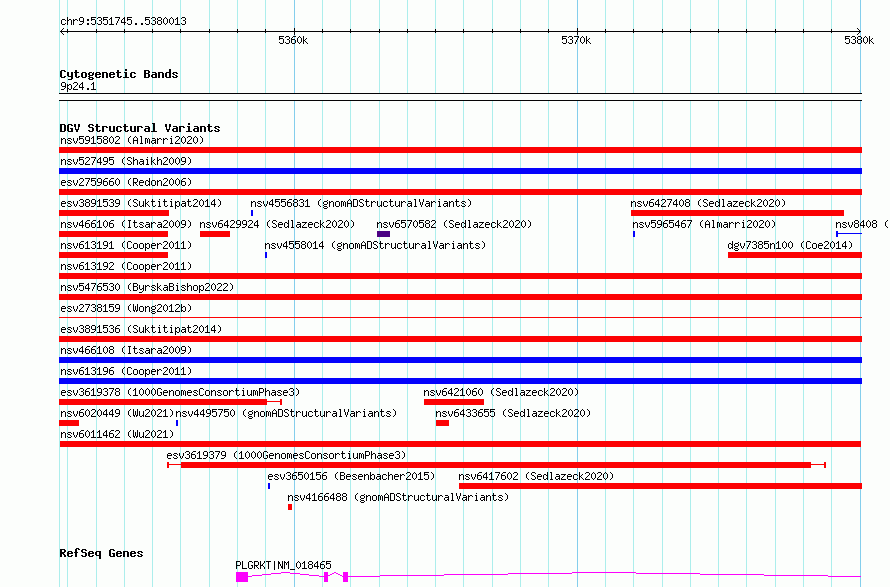Click the nsv6433655 (Sedlazeck2020) red bar

pos(442,423)
